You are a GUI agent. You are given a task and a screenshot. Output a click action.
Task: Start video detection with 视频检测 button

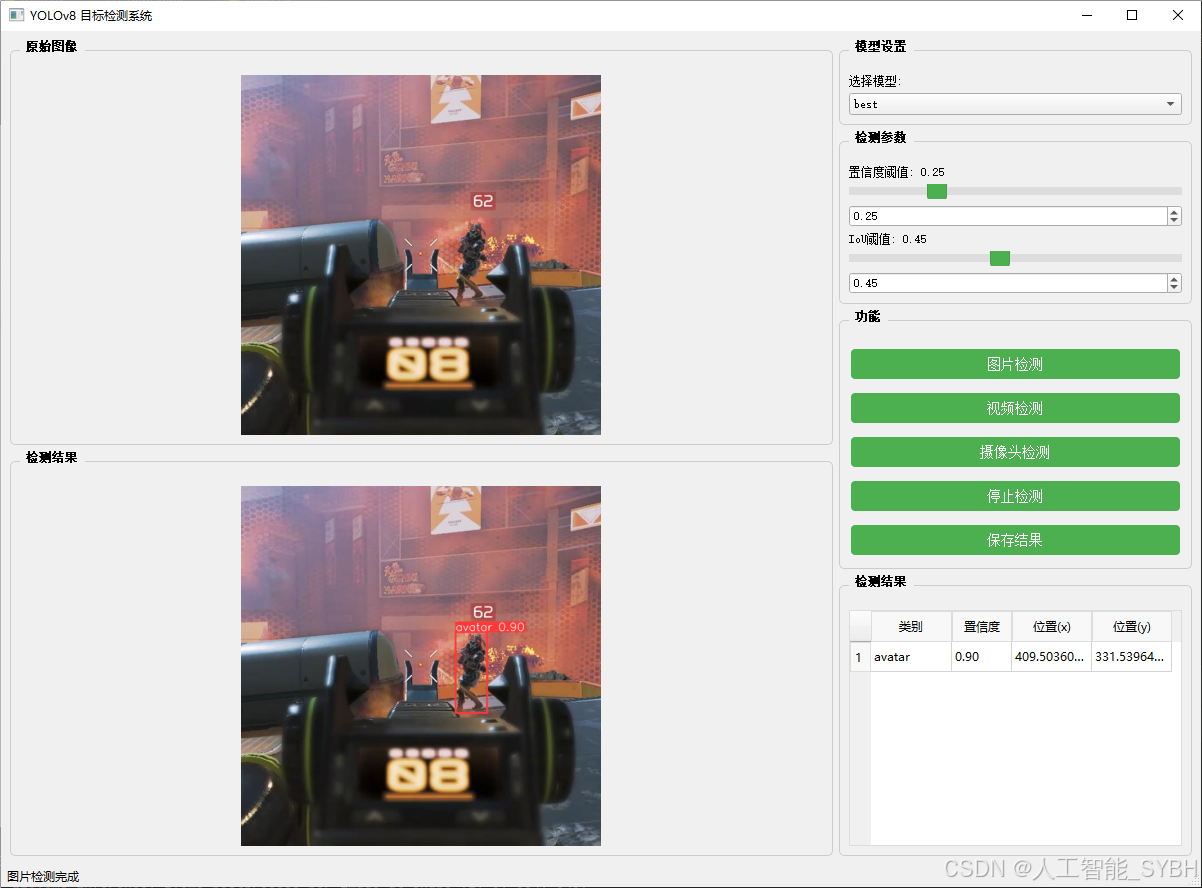tap(1015, 408)
